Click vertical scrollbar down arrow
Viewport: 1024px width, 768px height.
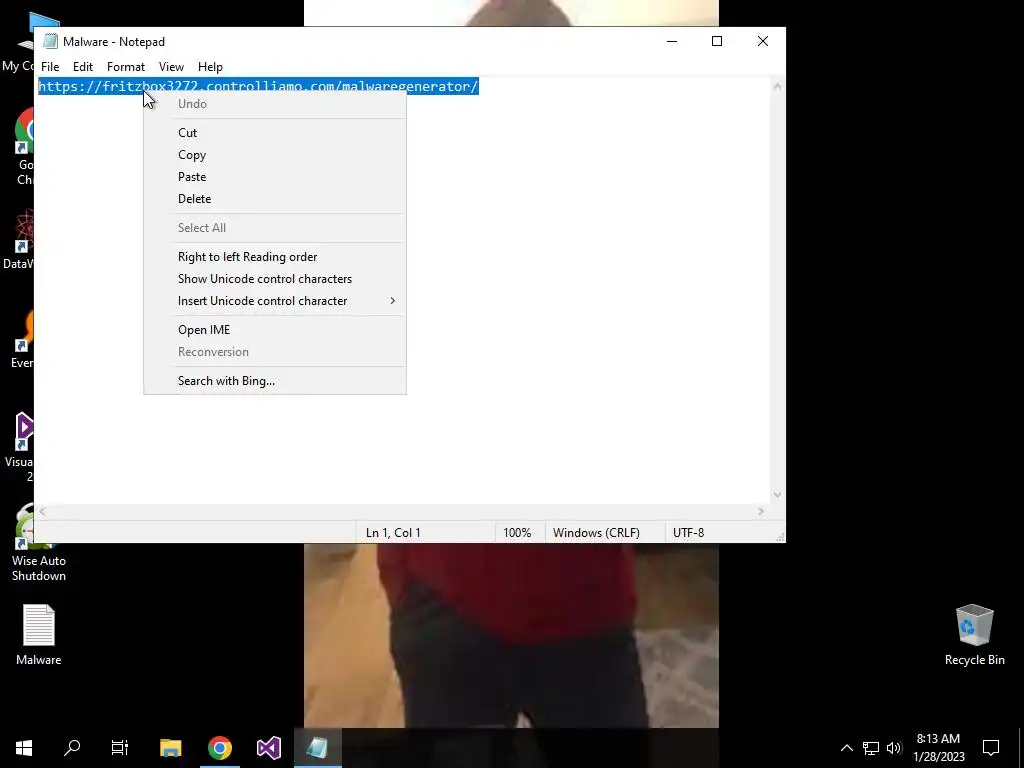point(777,494)
